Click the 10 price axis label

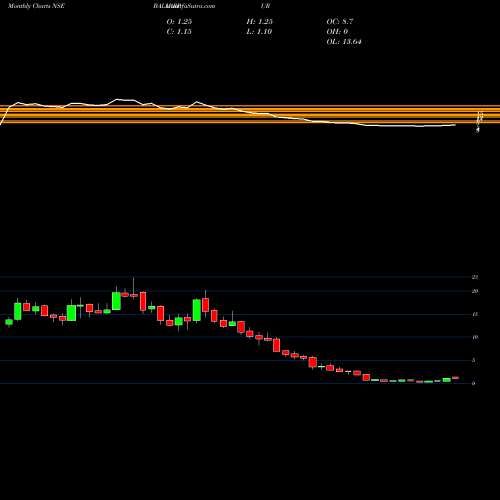(x=475, y=337)
